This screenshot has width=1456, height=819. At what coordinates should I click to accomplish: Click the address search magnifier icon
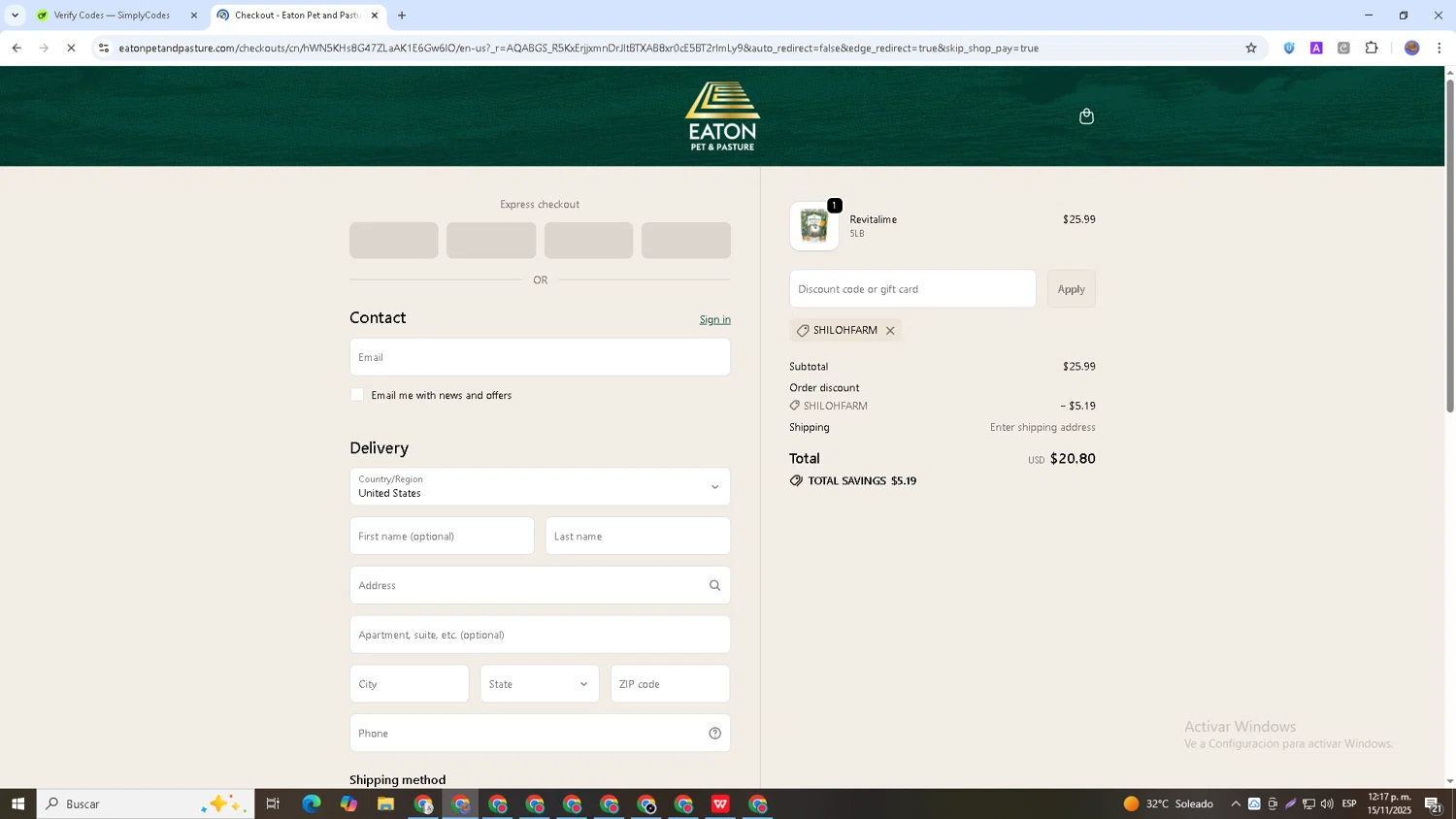click(x=714, y=585)
